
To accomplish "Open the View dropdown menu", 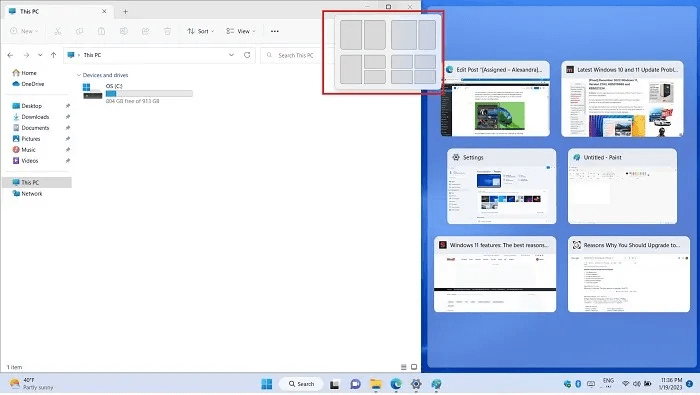I will point(241,31).
